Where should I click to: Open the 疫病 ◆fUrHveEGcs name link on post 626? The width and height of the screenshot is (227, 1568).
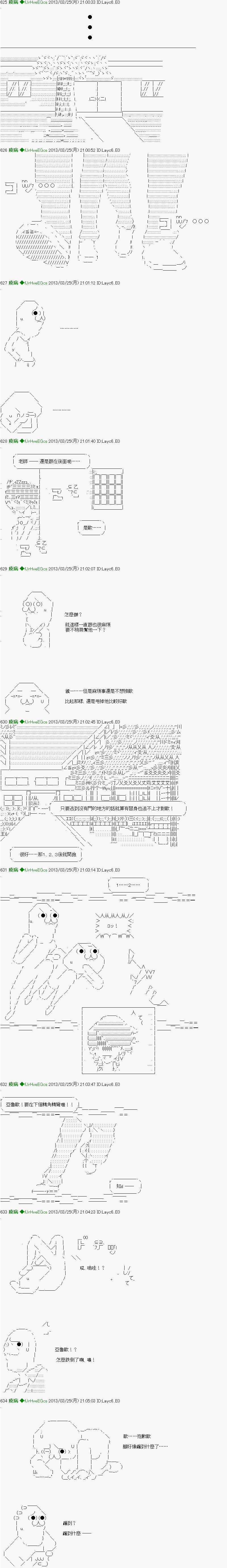[x=28, y=150]
